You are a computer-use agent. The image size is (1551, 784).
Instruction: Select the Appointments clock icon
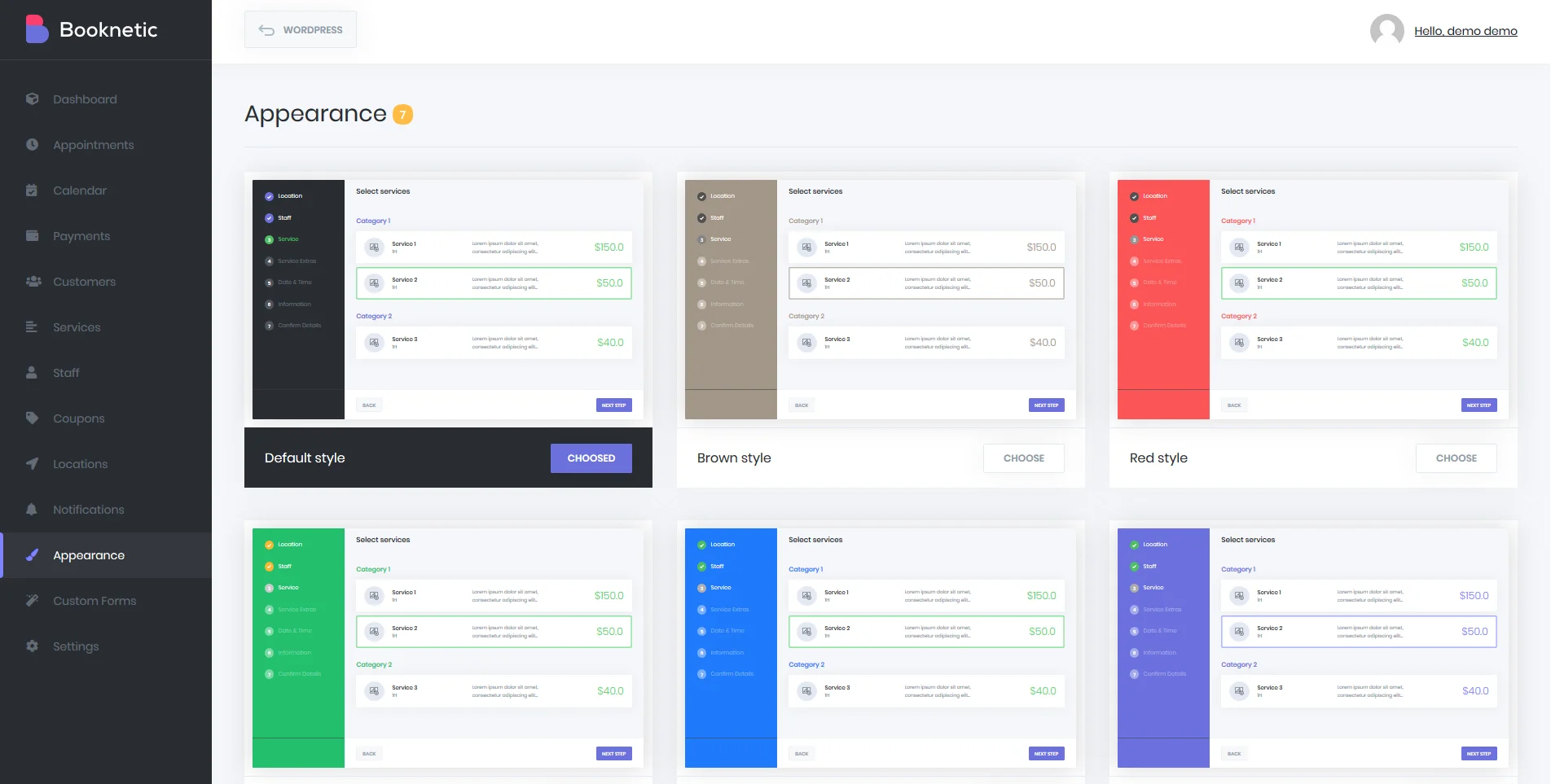tap(32, 144)
